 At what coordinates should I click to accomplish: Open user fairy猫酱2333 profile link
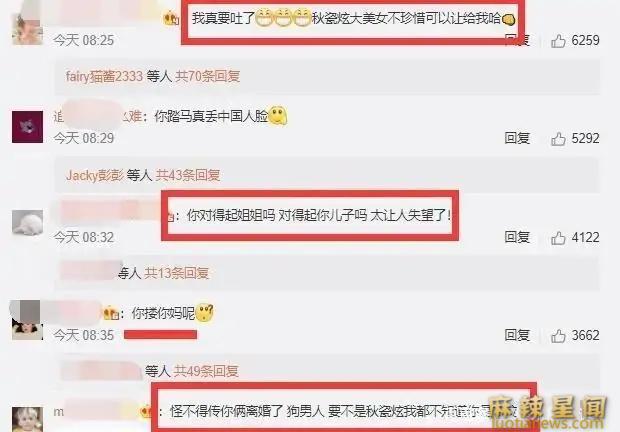click(104, 76)
